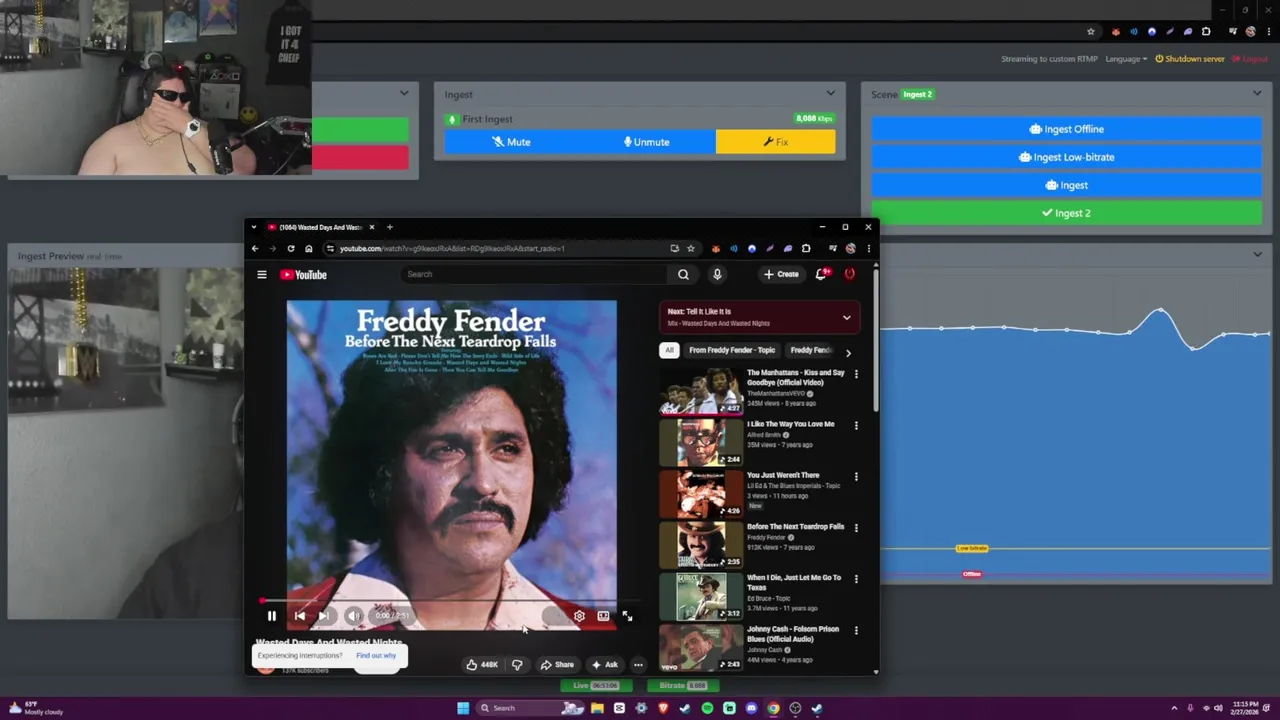Screen dimensions: 1280x720
Task: Search YouTube with voice microphone
Action: [717, 274]
